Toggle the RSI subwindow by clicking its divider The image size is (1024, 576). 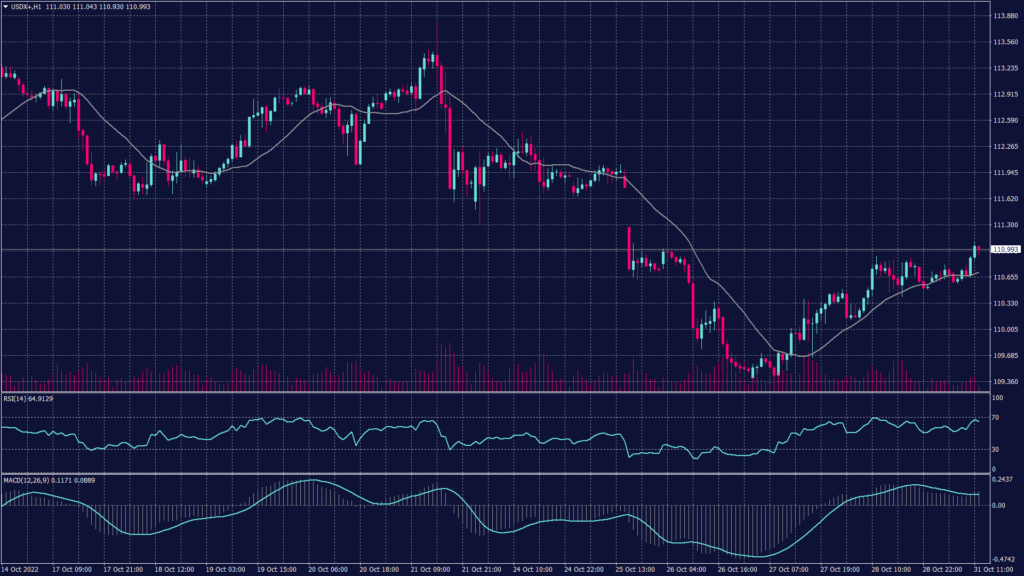click(x=500, y=390)
